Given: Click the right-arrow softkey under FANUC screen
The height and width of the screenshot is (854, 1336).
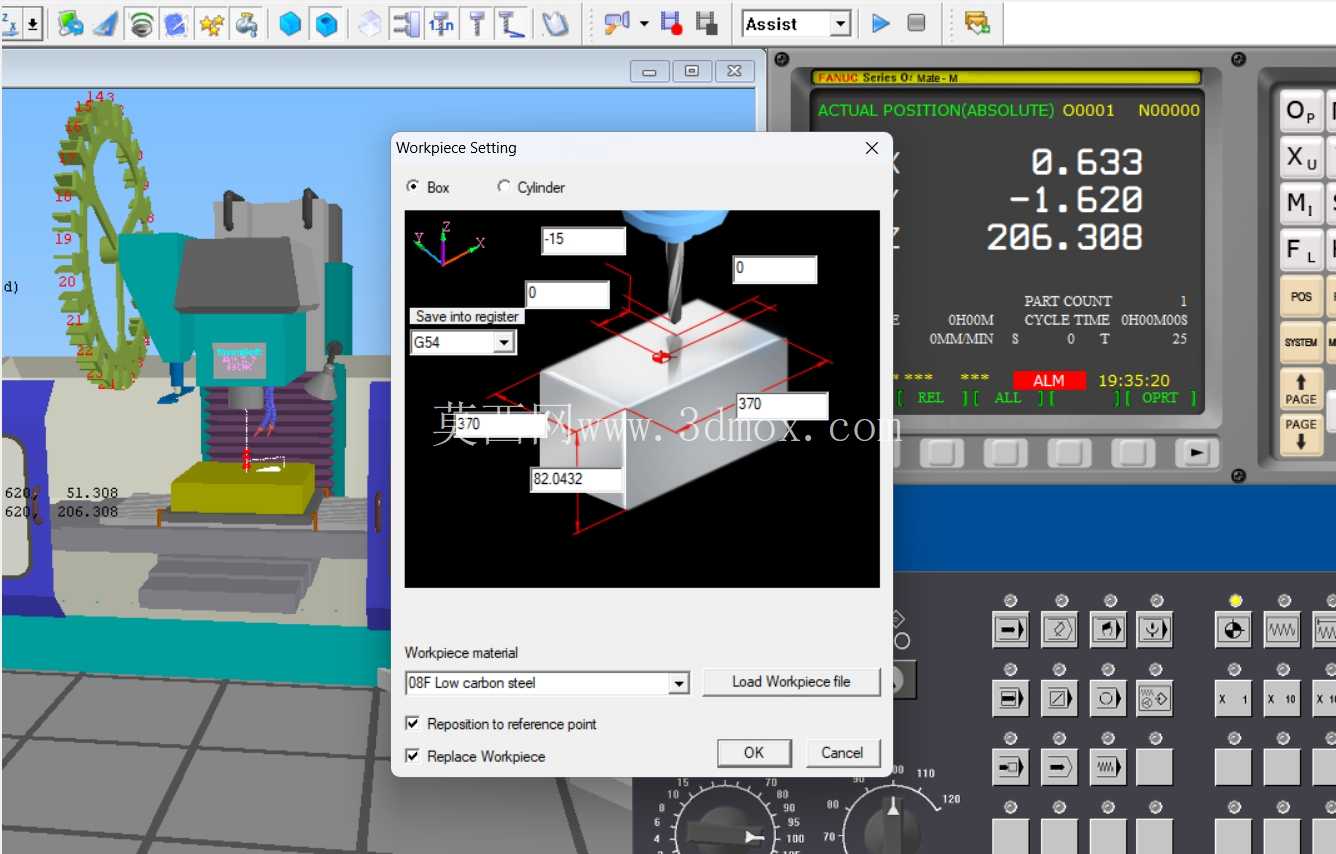Looking at the screenshot, I should coord(1196,453).
